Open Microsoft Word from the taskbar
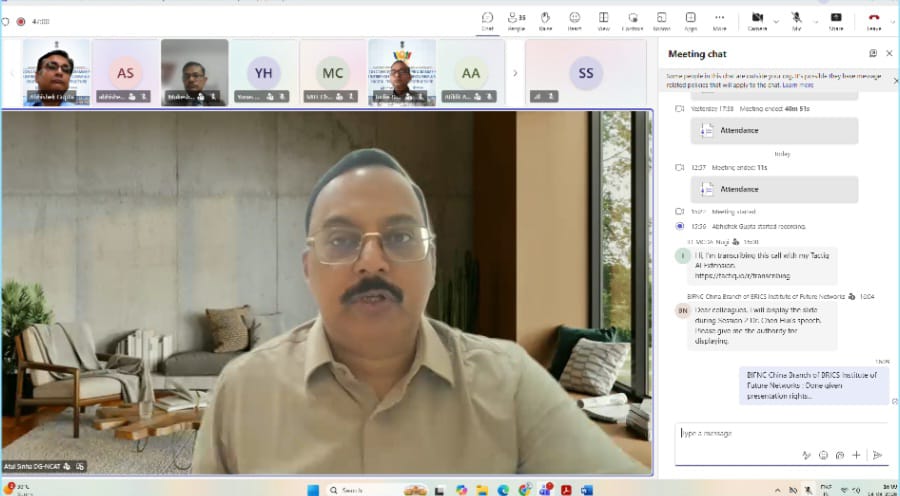900x496 pixels. point(586,490)
